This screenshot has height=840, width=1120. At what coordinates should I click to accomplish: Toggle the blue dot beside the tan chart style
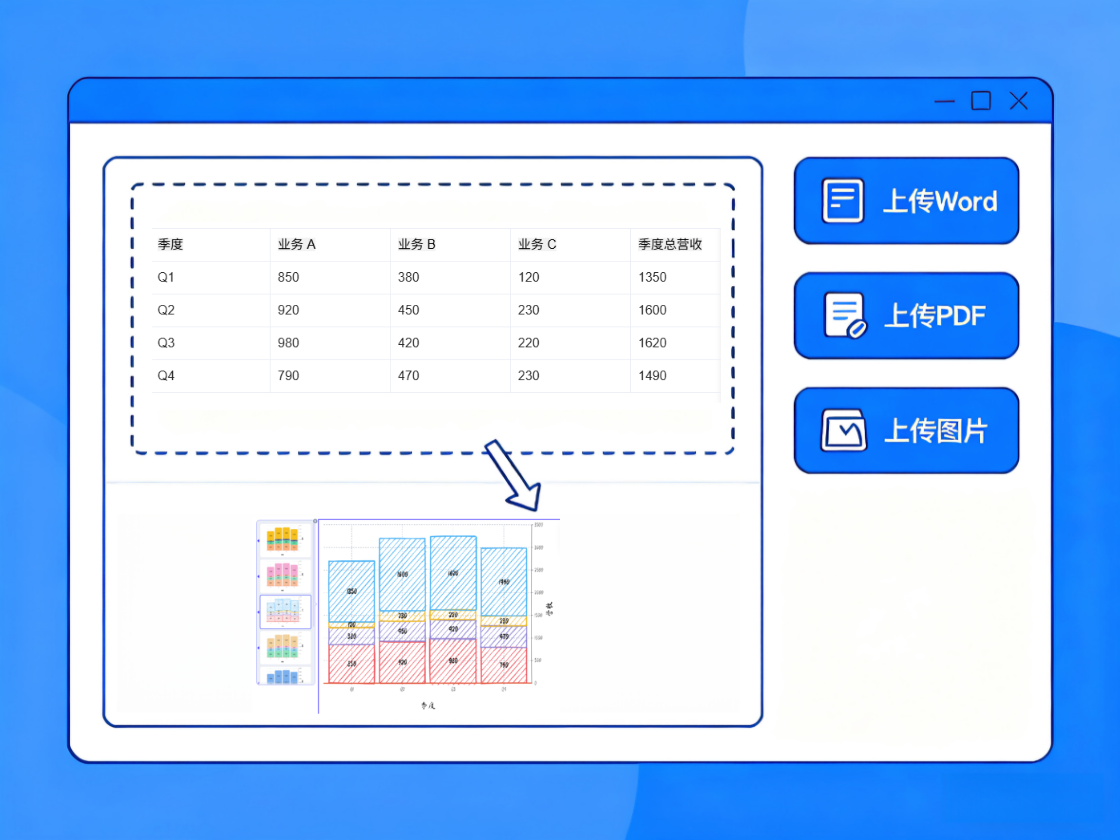pyautogui.click(x=258, y=647)
